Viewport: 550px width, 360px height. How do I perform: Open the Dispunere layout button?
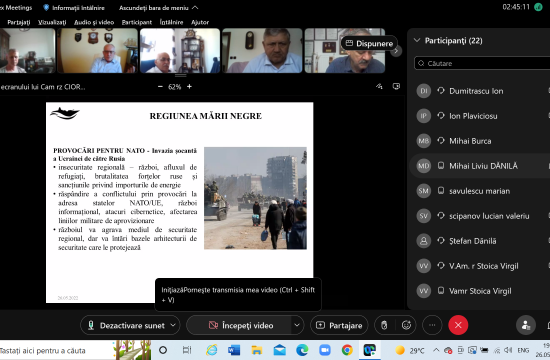[369, 44]
